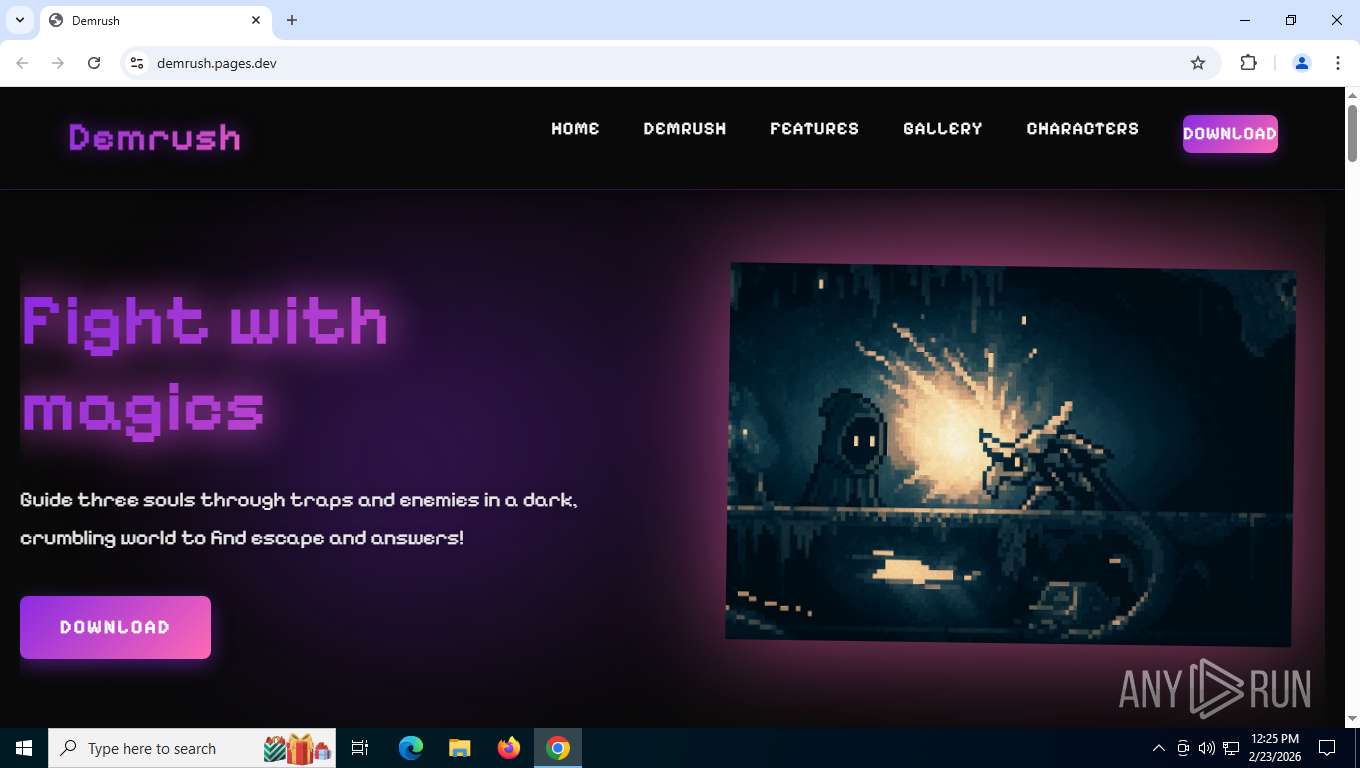The width and height of the screenshot is (1360, 768).
Task: Click the browser back arrow
Action: click(x=22, y=63)
